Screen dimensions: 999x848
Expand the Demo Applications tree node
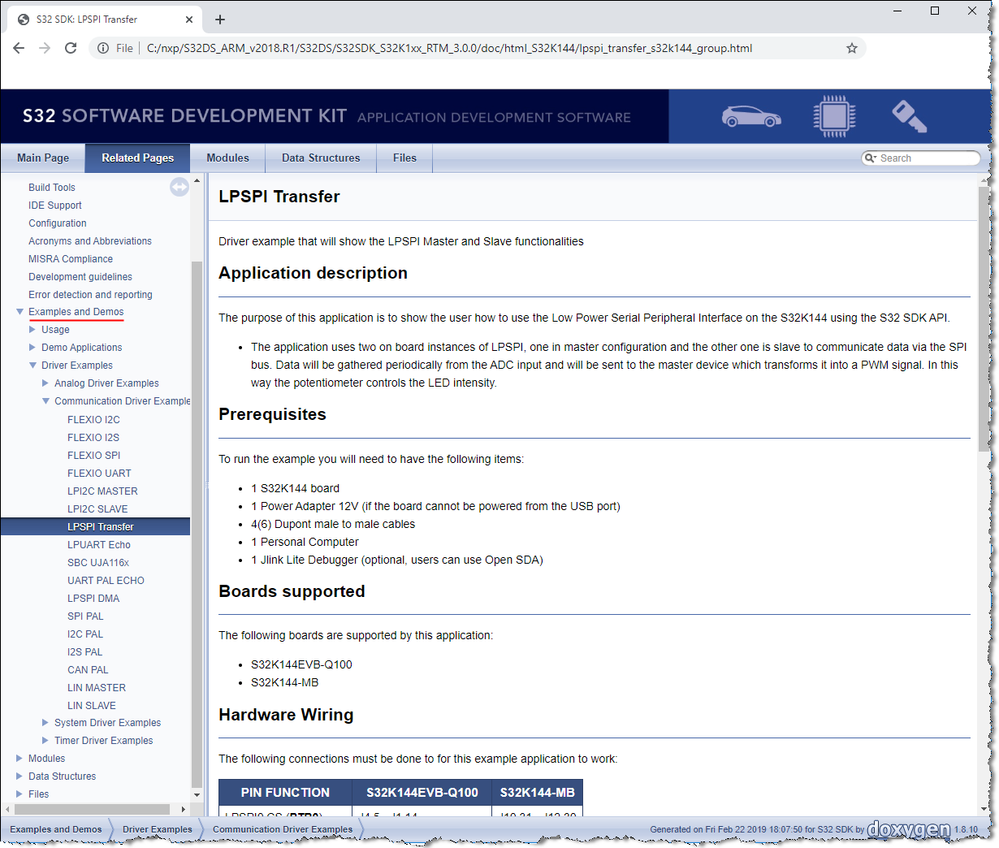[x=32, y=347]
